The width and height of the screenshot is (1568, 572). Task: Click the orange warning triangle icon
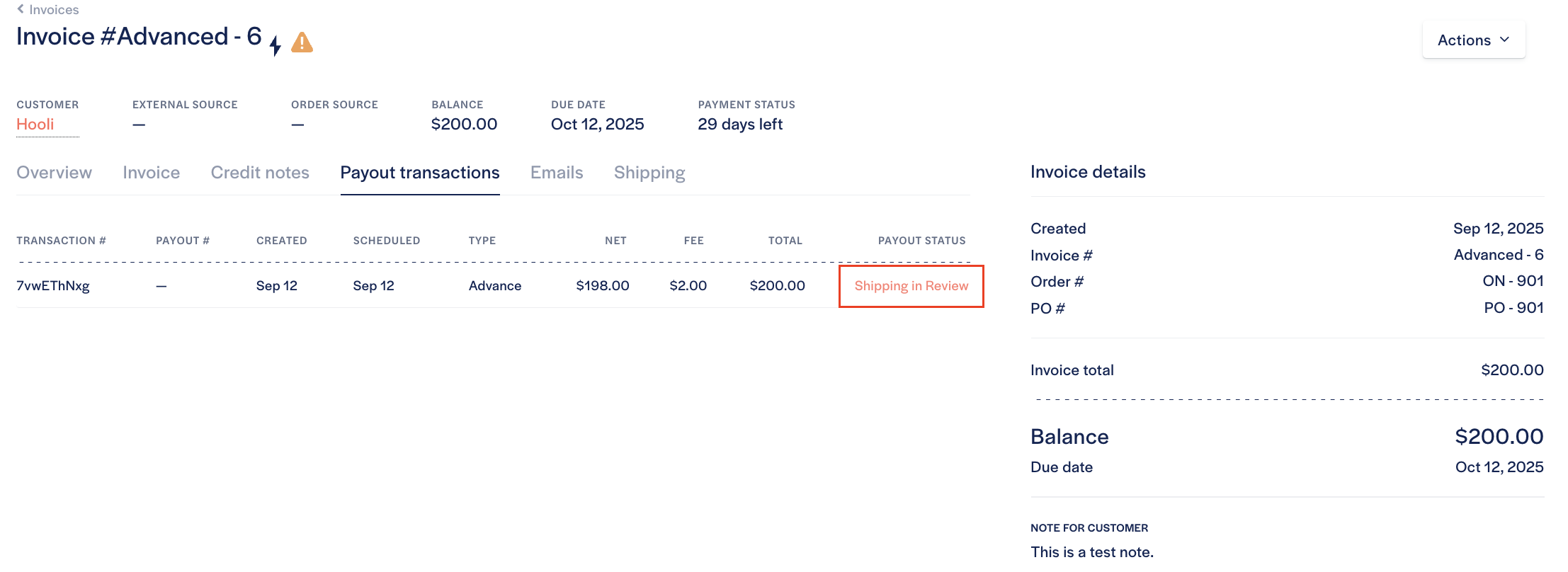[302, 42]
